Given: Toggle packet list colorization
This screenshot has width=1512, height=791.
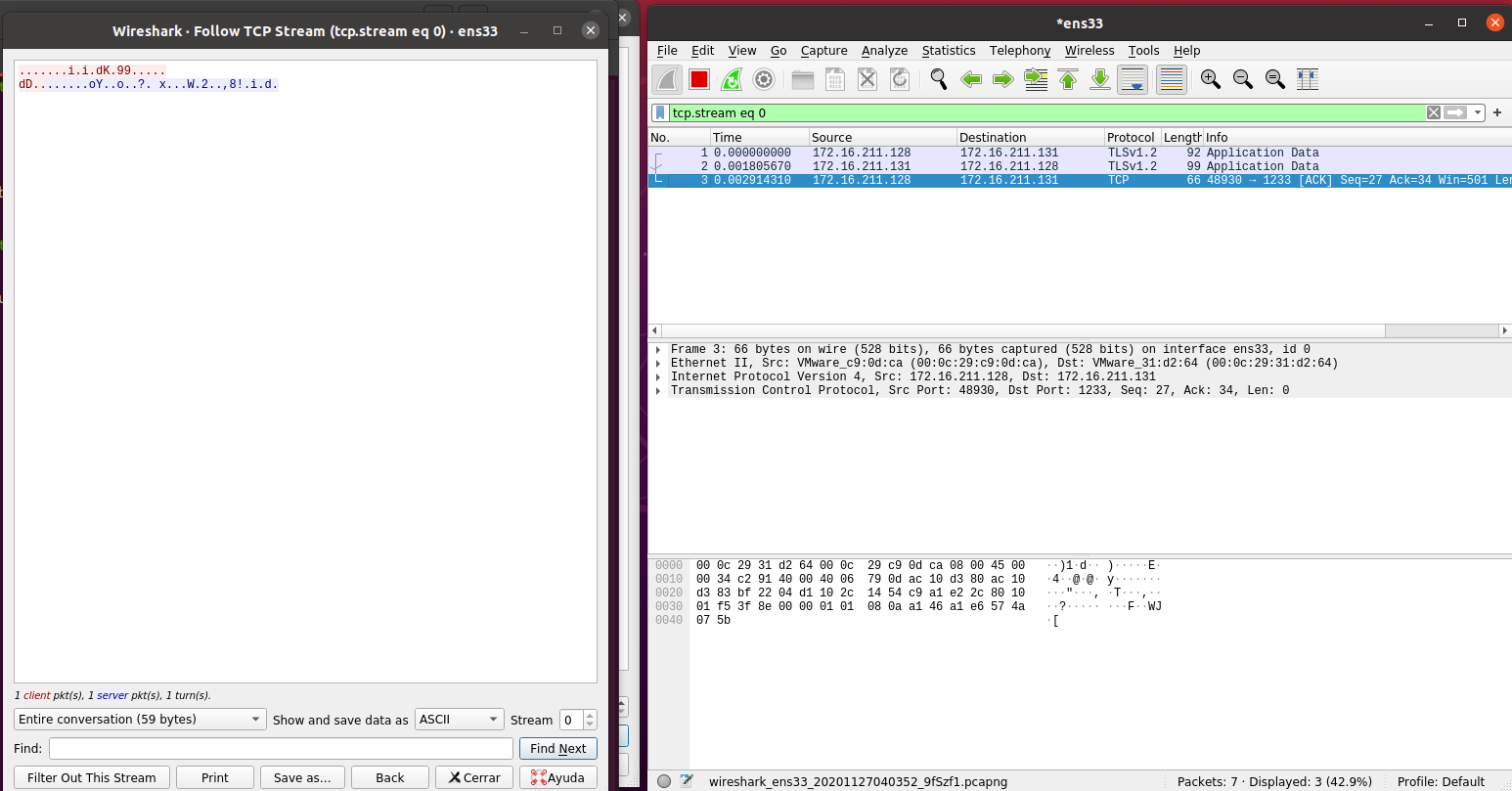Looking at the screenshot, I should point(1171,80).
